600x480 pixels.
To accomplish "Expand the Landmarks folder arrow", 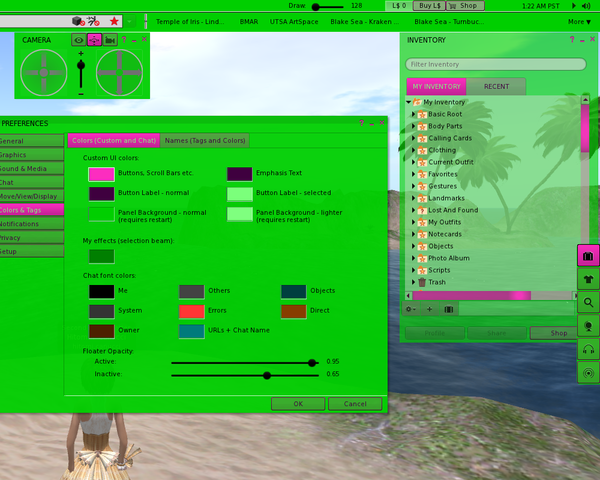I will pos(413,198).
